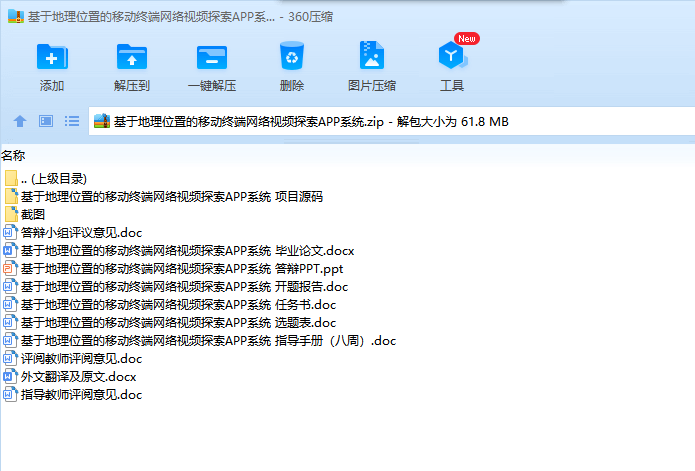Select file 外文翻译及原文.docx
This screenshot has width=695, height=471.
point(78,377)
